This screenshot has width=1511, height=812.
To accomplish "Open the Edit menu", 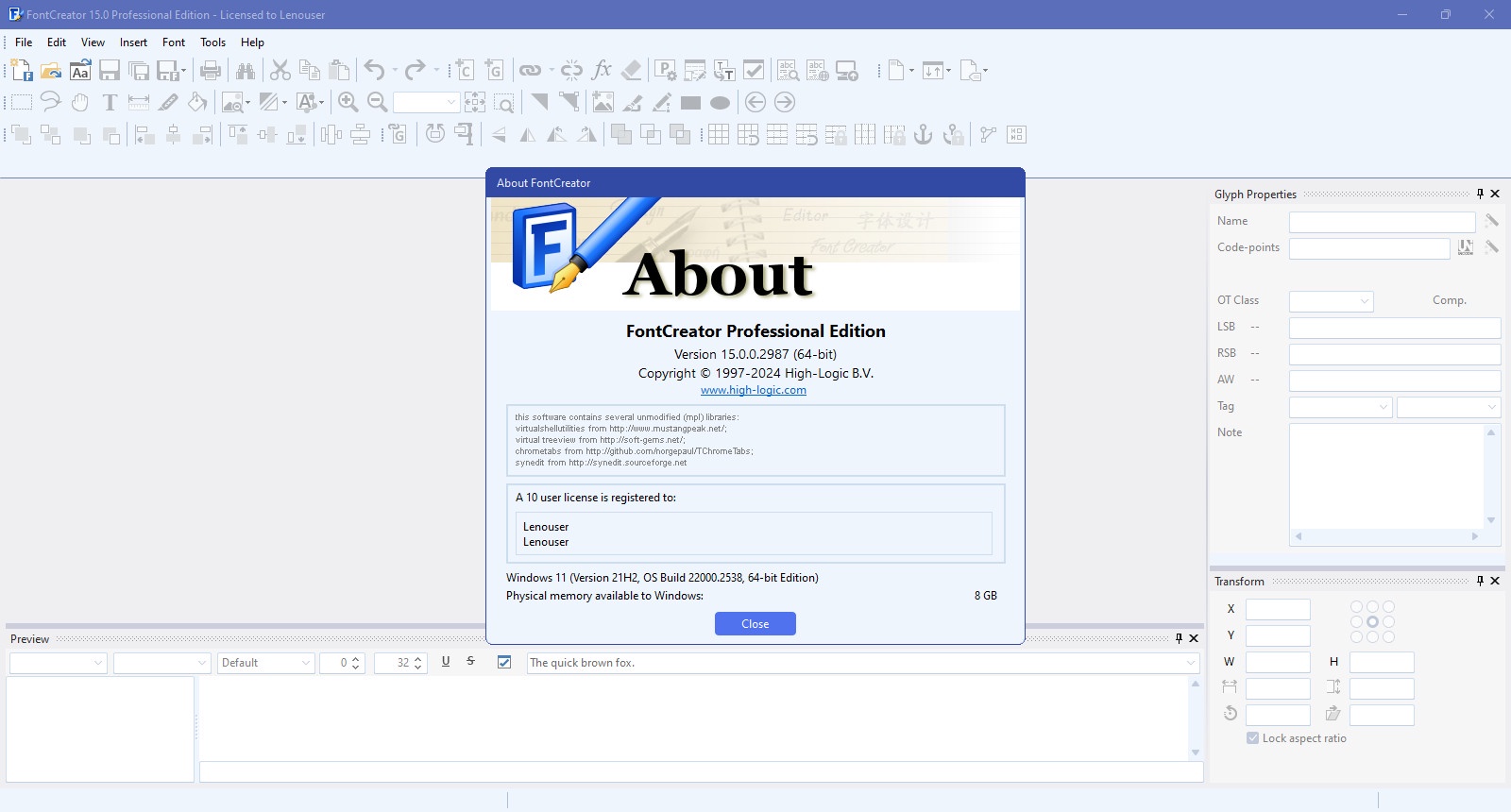I will coord(57,42).
